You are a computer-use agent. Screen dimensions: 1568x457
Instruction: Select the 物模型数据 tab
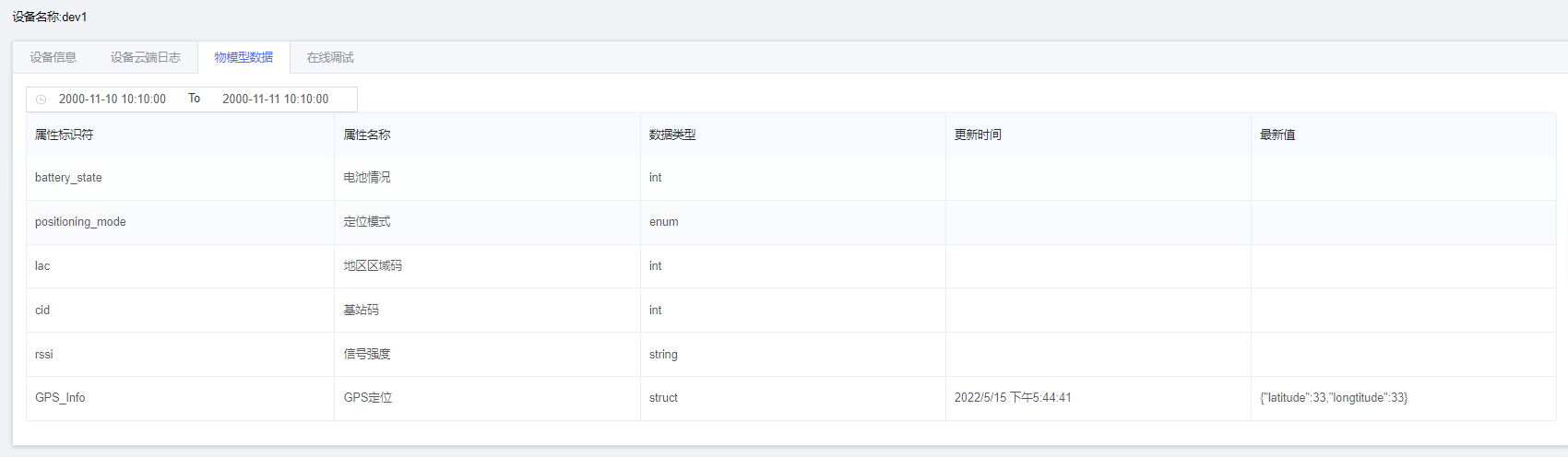tap(244, 57)
